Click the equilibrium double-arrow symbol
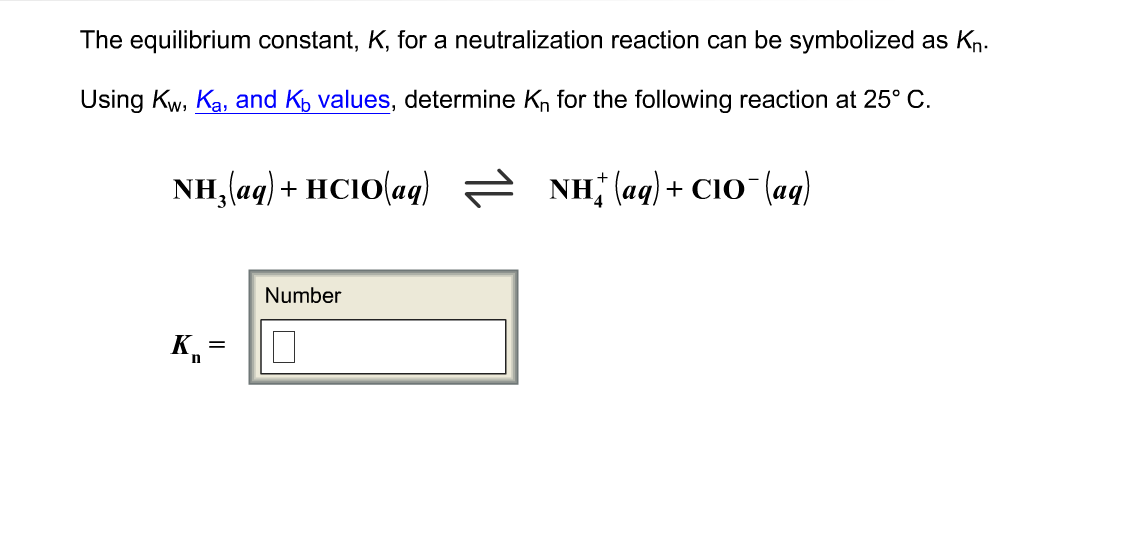 click(485, 190)
